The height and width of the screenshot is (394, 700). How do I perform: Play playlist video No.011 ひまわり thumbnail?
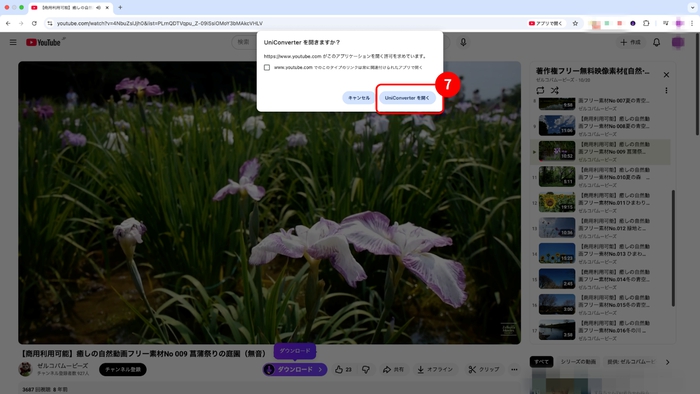[557, 202]
